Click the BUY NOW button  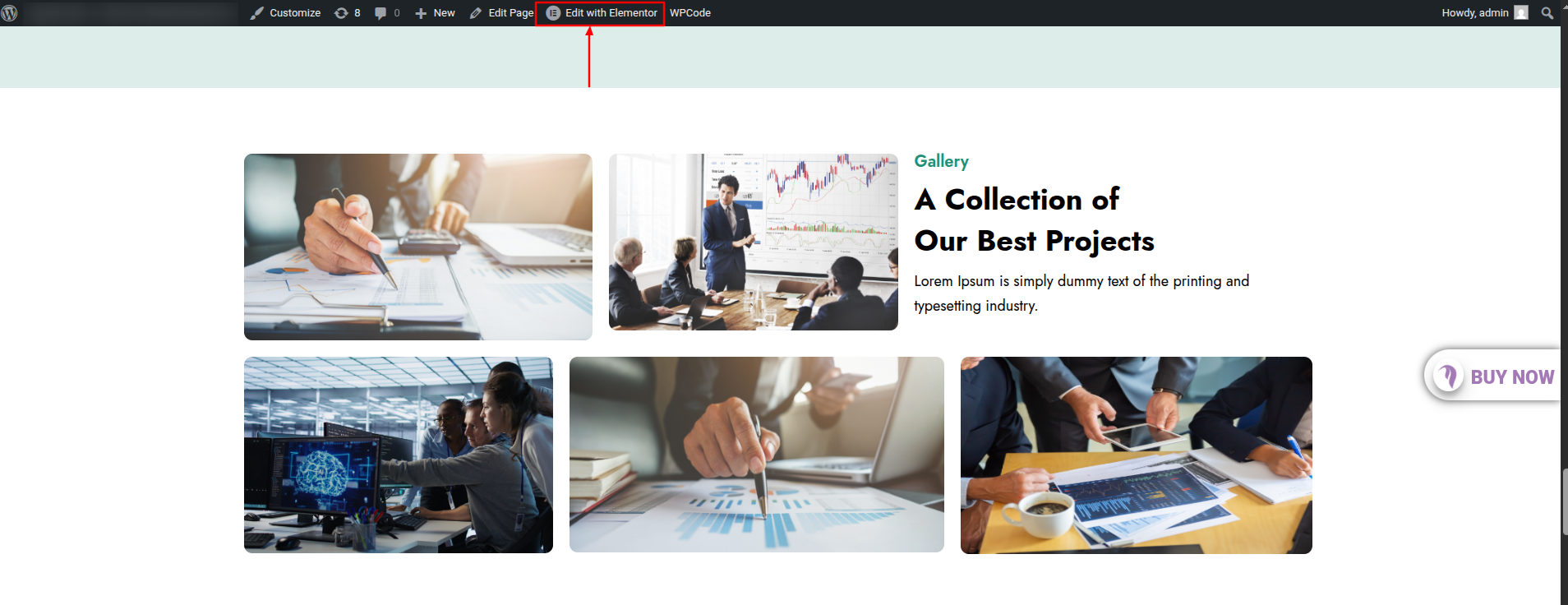click(x=1493, y=376)
